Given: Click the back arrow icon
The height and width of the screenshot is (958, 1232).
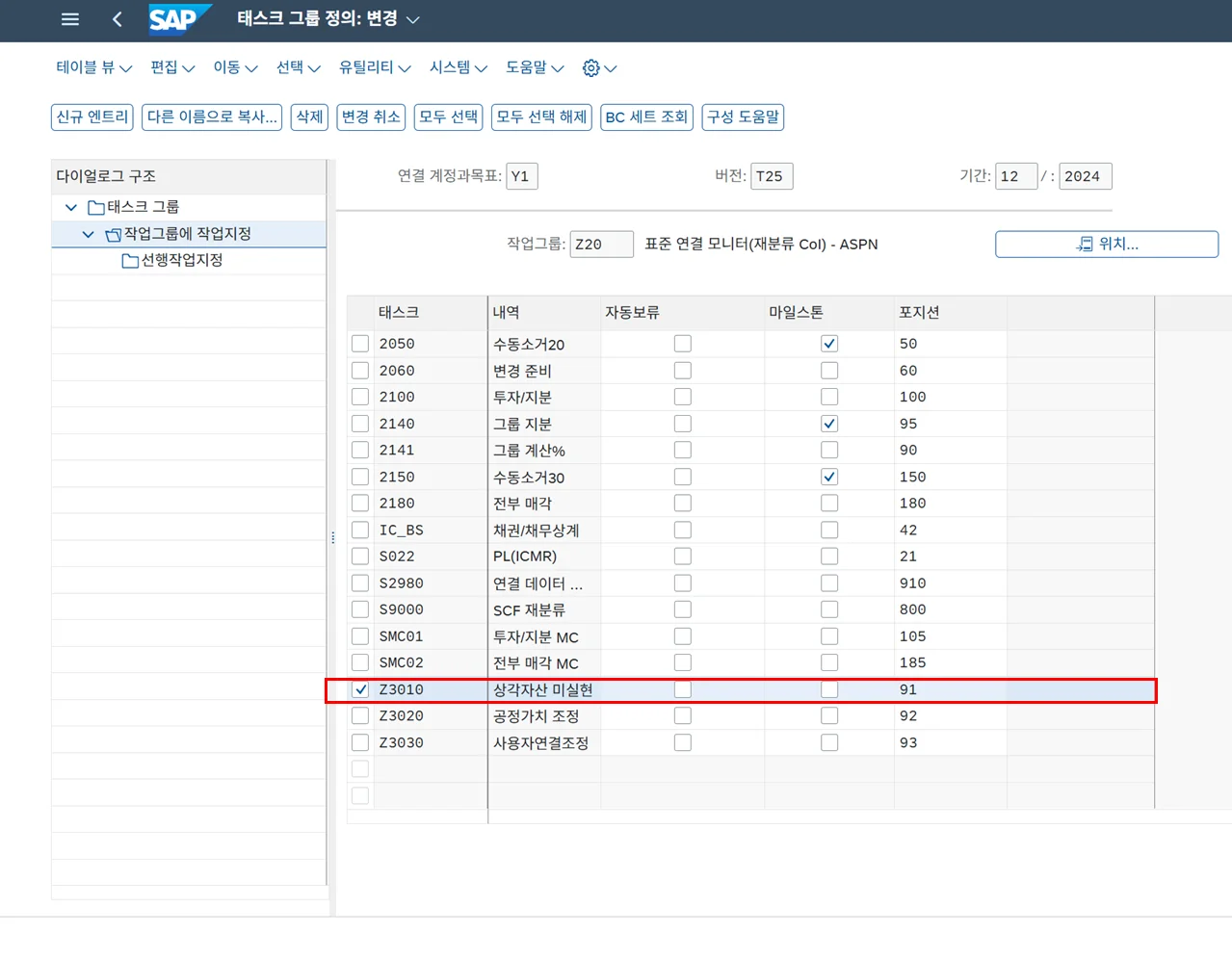Looking at the screenshot, I should pos(118,19).
